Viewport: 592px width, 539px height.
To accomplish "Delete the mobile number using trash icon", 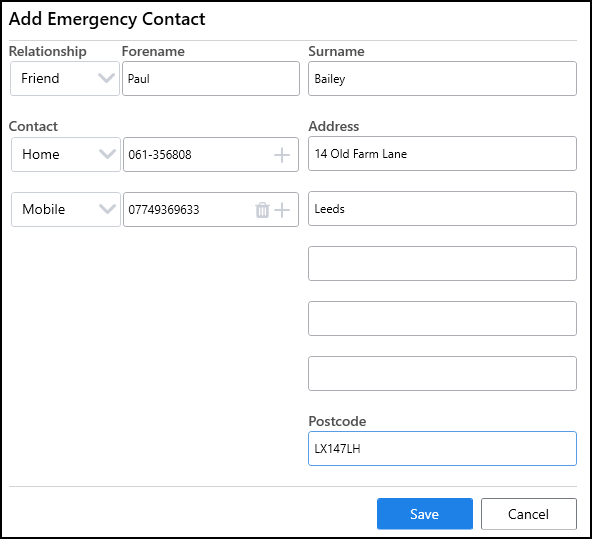I will 262,210.
